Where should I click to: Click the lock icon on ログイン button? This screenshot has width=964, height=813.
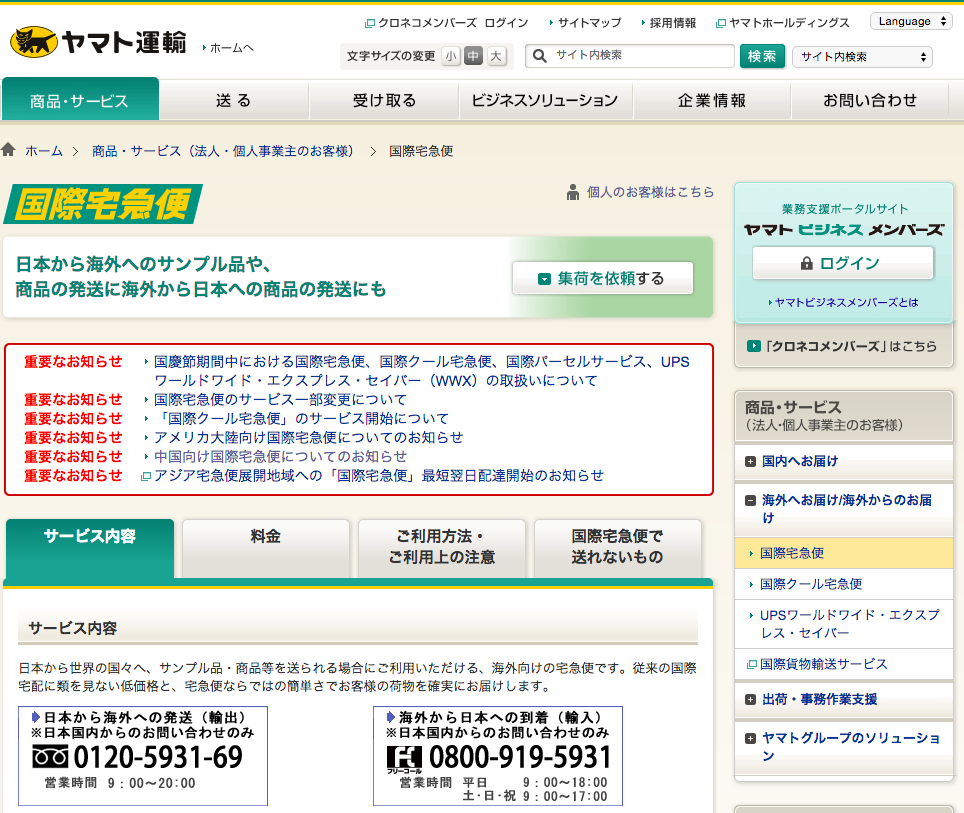[x=806, y=263]
